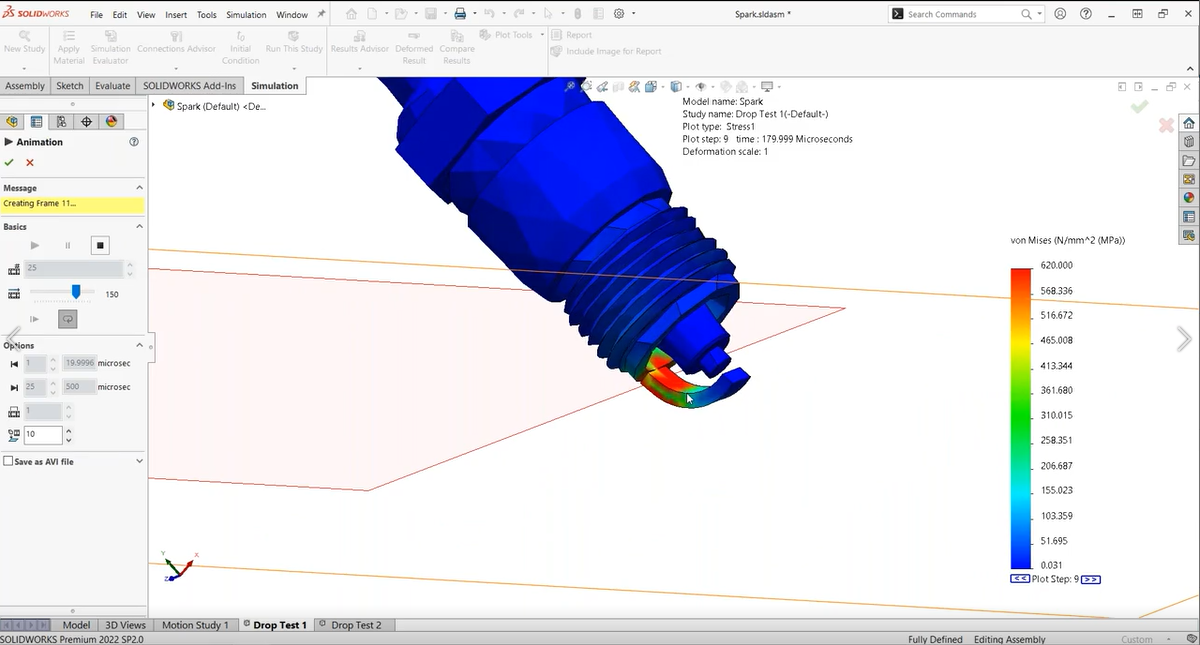This screenshot has width=1200, height=645.
Task: Click the Home toolbar icon
Action: pyautogui.click(x=351, y=14)
